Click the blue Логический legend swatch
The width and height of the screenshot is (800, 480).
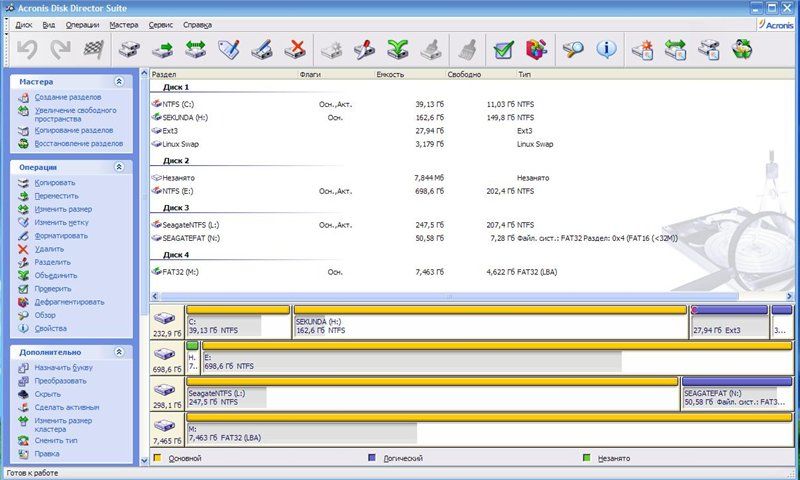point(372,458)
